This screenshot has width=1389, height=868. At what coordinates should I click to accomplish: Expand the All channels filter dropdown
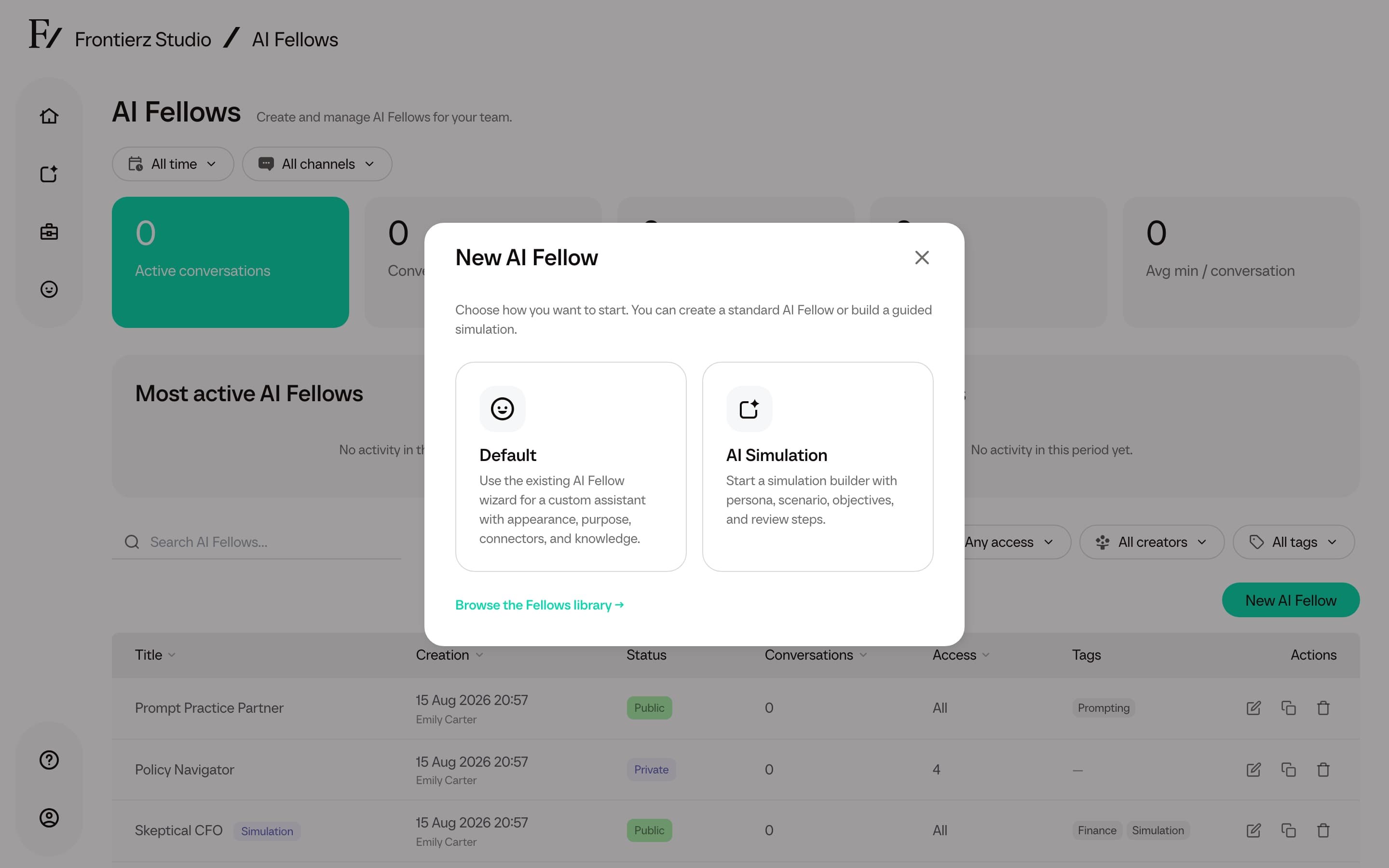317,164
